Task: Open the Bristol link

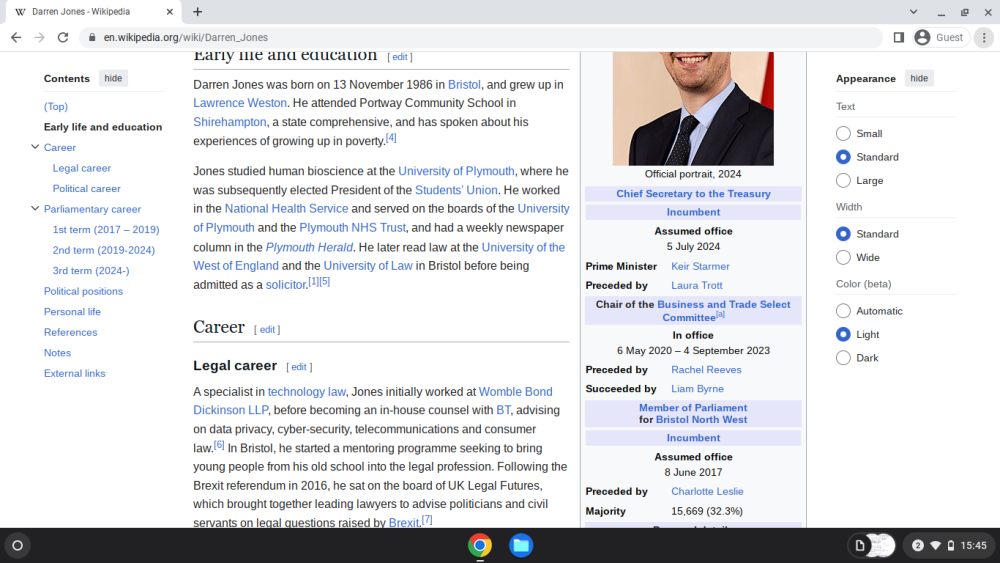Action: point(464,85)
